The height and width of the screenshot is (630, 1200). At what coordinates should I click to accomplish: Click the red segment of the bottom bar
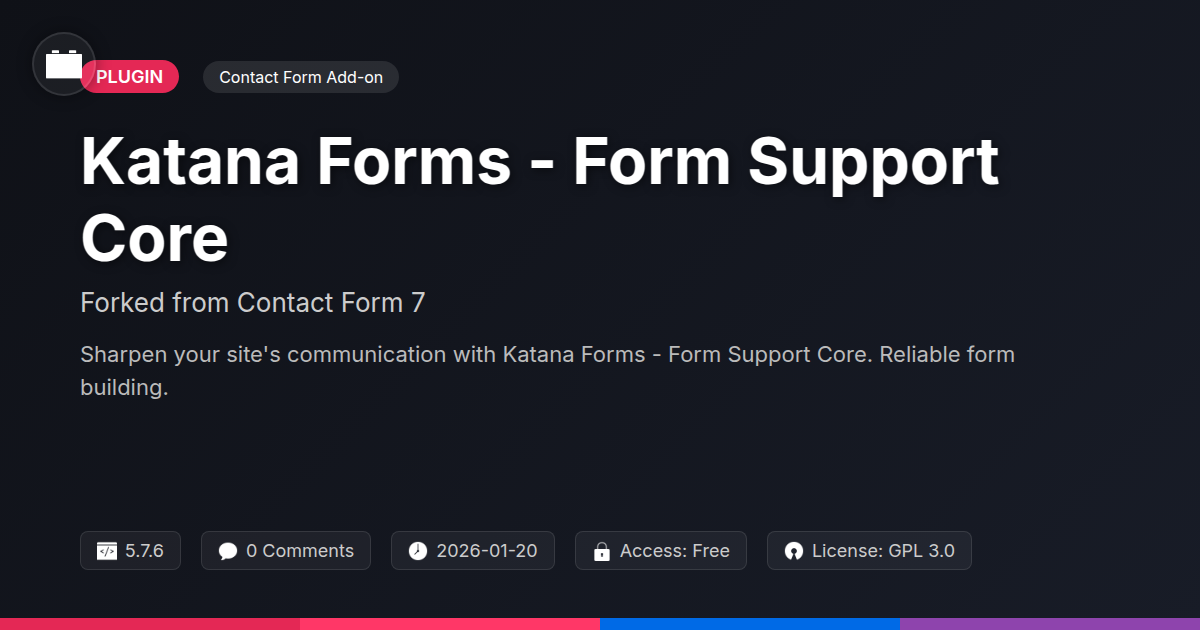tap(150, 623)
